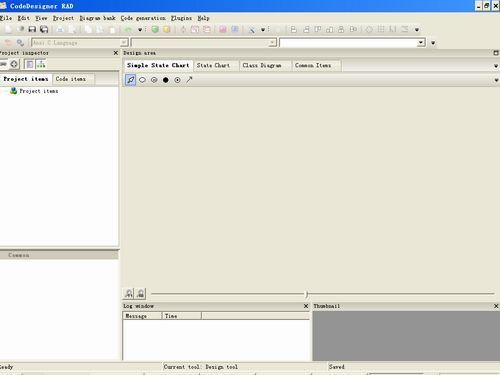This screenshot has width=500, height=375.
Task: Switch to the Common Items tab
Action: 313,65
